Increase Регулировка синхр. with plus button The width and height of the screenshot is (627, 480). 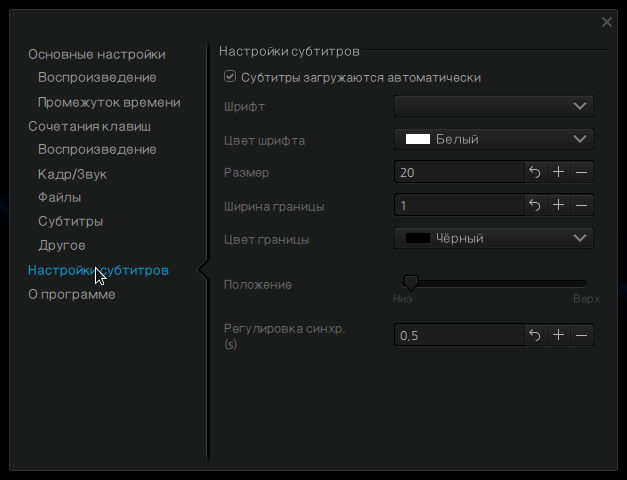(x=558, y=335)
